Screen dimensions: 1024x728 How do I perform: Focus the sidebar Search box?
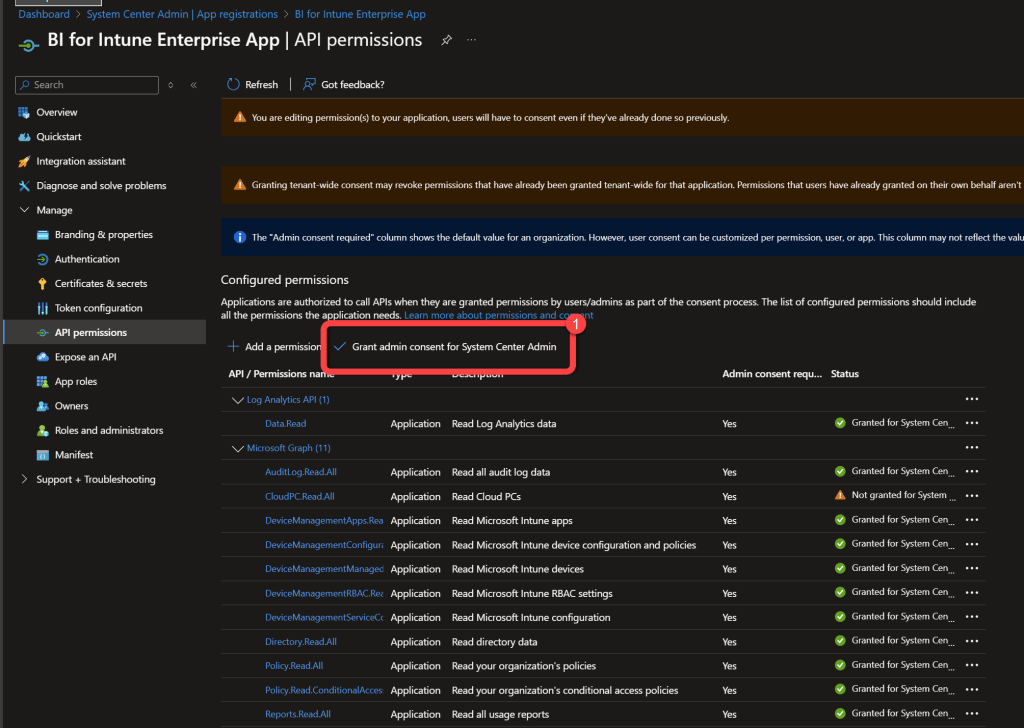click(x=87, y=85)
